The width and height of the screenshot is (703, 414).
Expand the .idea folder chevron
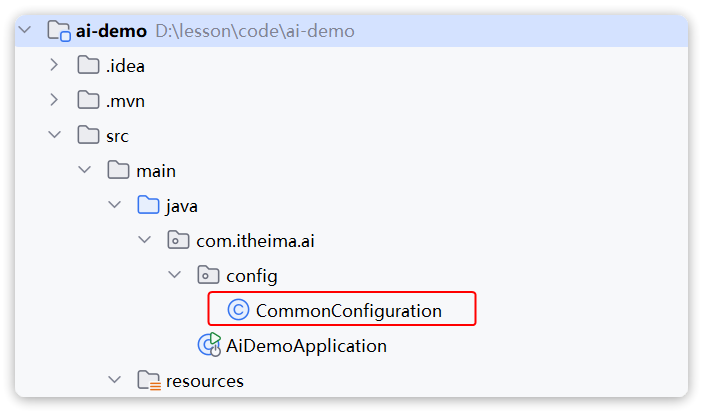(54, 65)
